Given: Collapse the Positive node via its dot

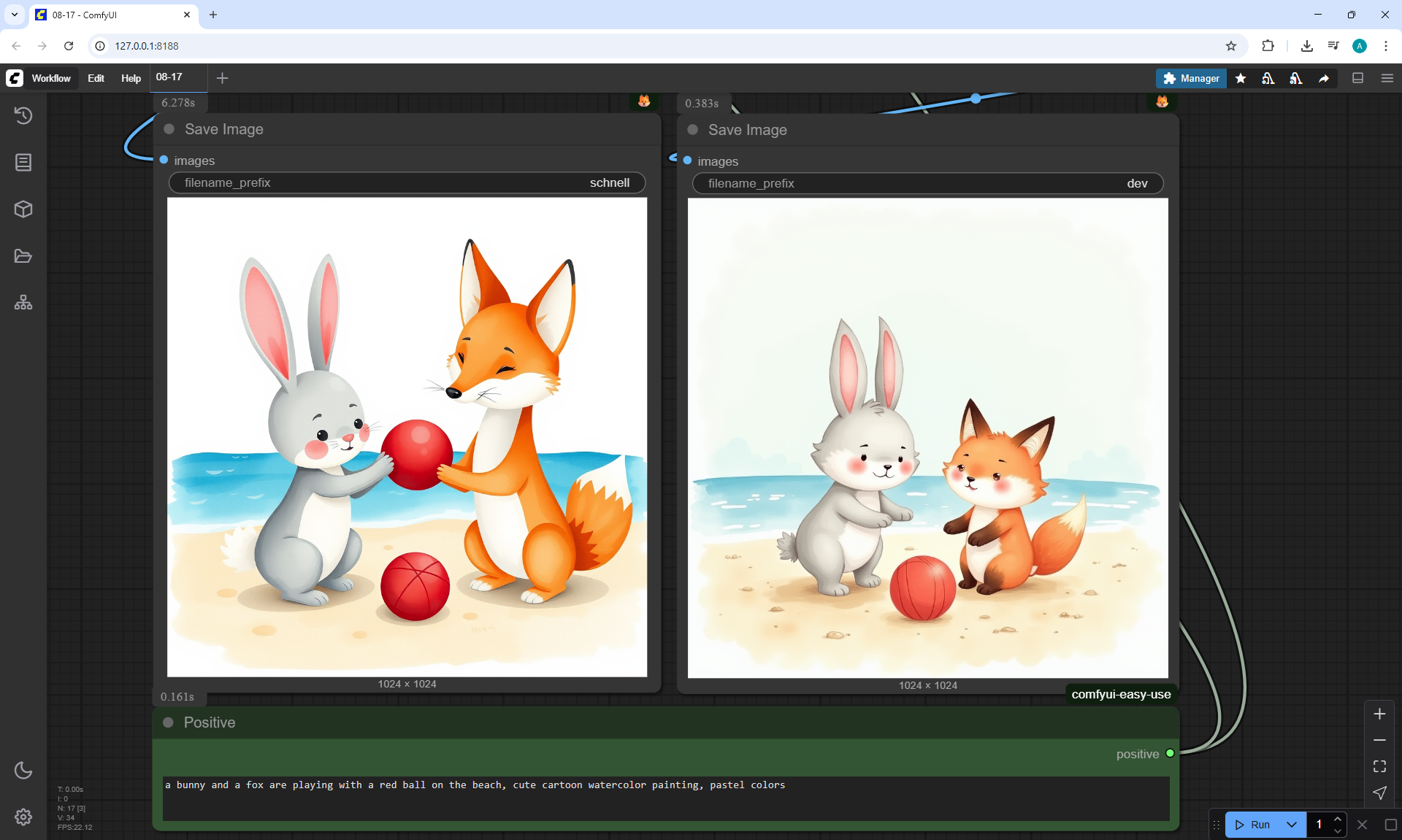Looking at the screenshot, I should coord(169,723).
